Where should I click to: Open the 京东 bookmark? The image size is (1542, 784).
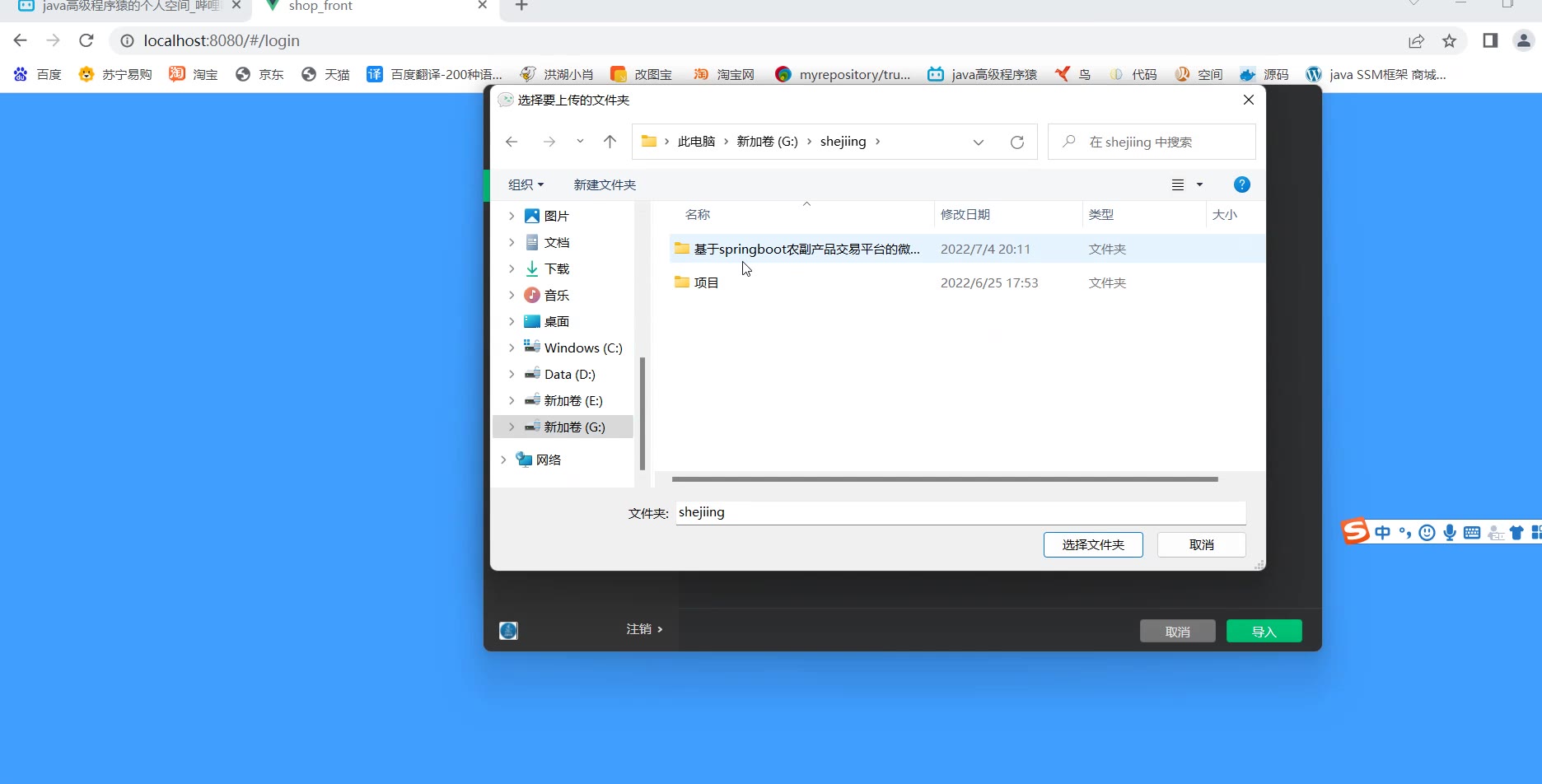(259, 74)
